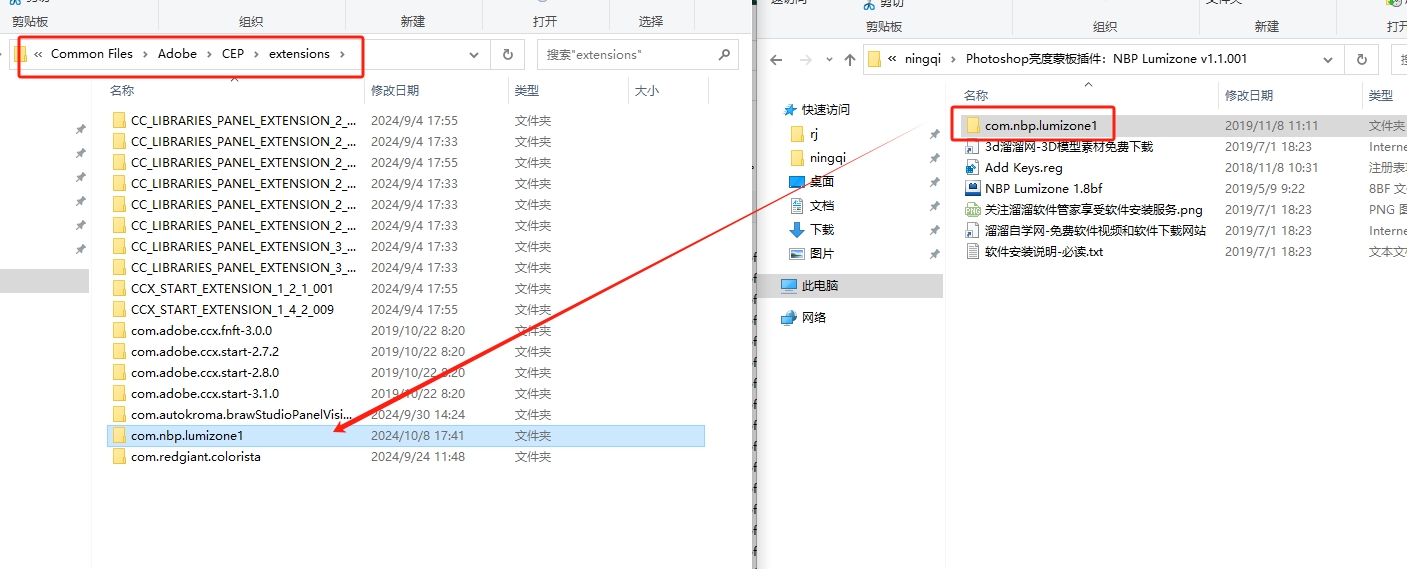Select folder icon of com.adobe.ccx.start-2.7.2
The height and width of the screenshot is (569, 1407).
(x=120, y=351)
